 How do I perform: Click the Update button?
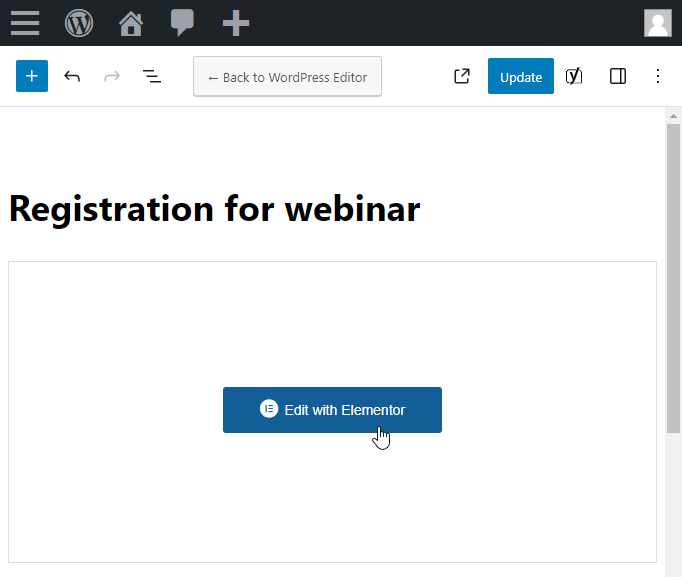pyautogui.click(x=521, y=76)
